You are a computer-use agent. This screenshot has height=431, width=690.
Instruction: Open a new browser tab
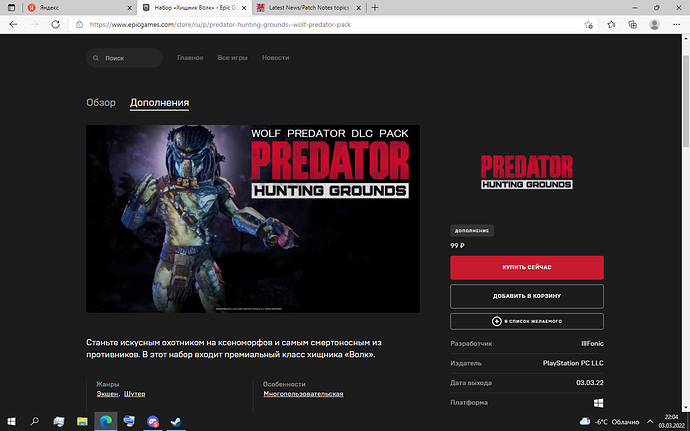pyautogui.click(x=374, y=8)
